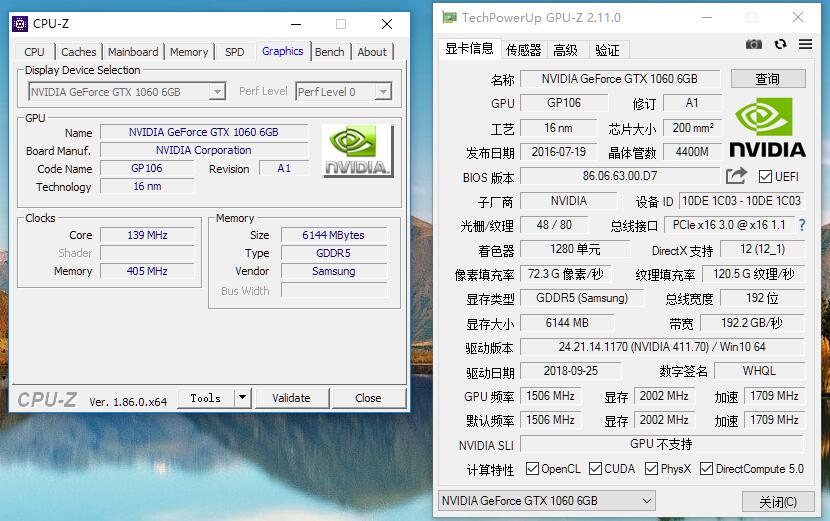Viewport: 830px width, 521px height.
Task: Toggle the CUDA checkbox
Action: click(596, 469)
